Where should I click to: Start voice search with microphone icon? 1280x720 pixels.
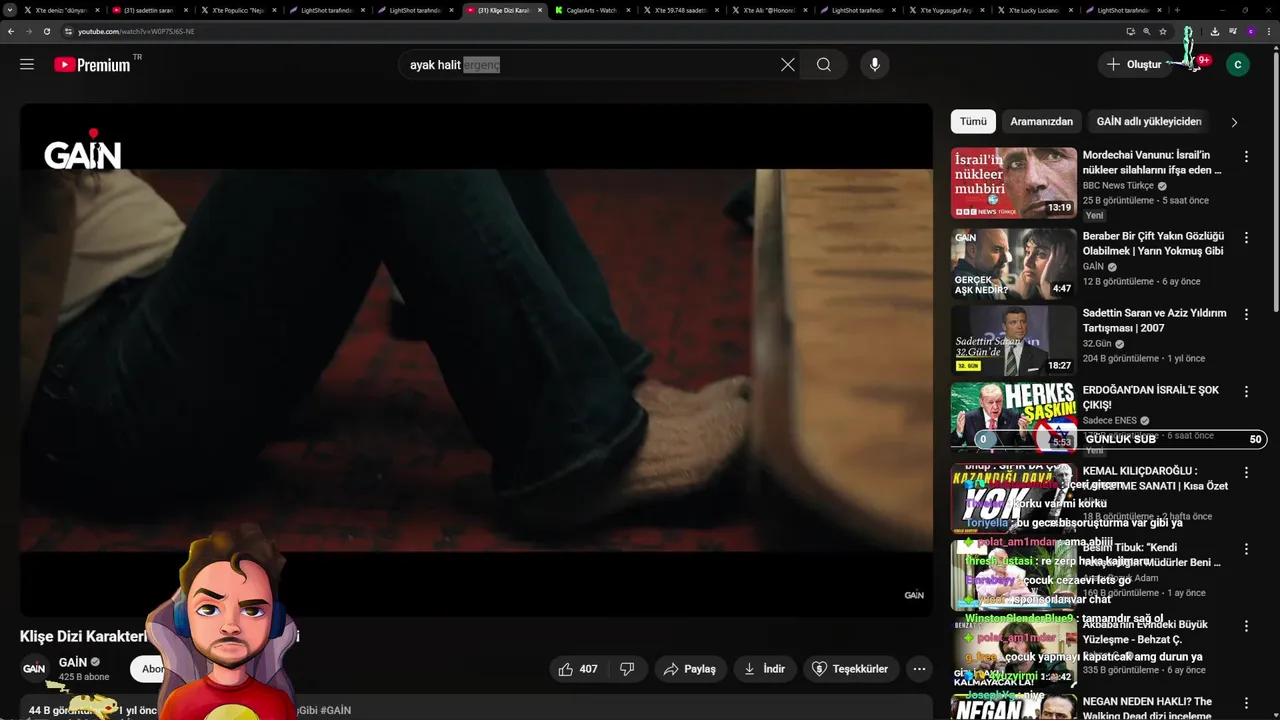(x=875, y=64)
